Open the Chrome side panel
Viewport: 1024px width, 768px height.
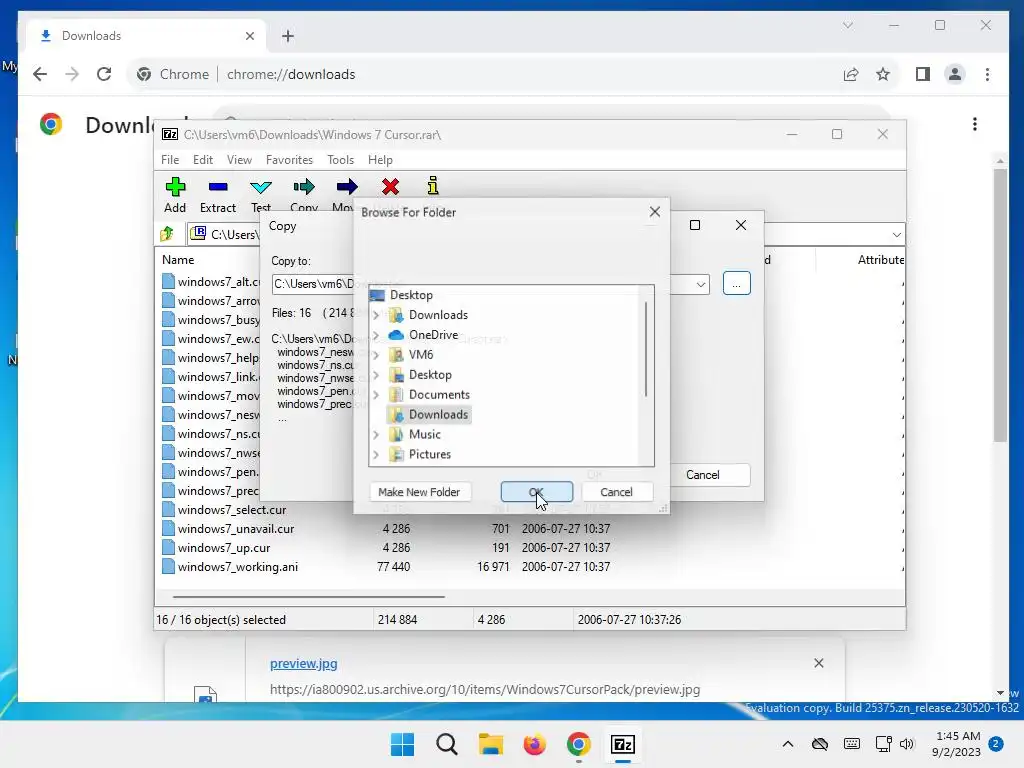tap(922, 74)
